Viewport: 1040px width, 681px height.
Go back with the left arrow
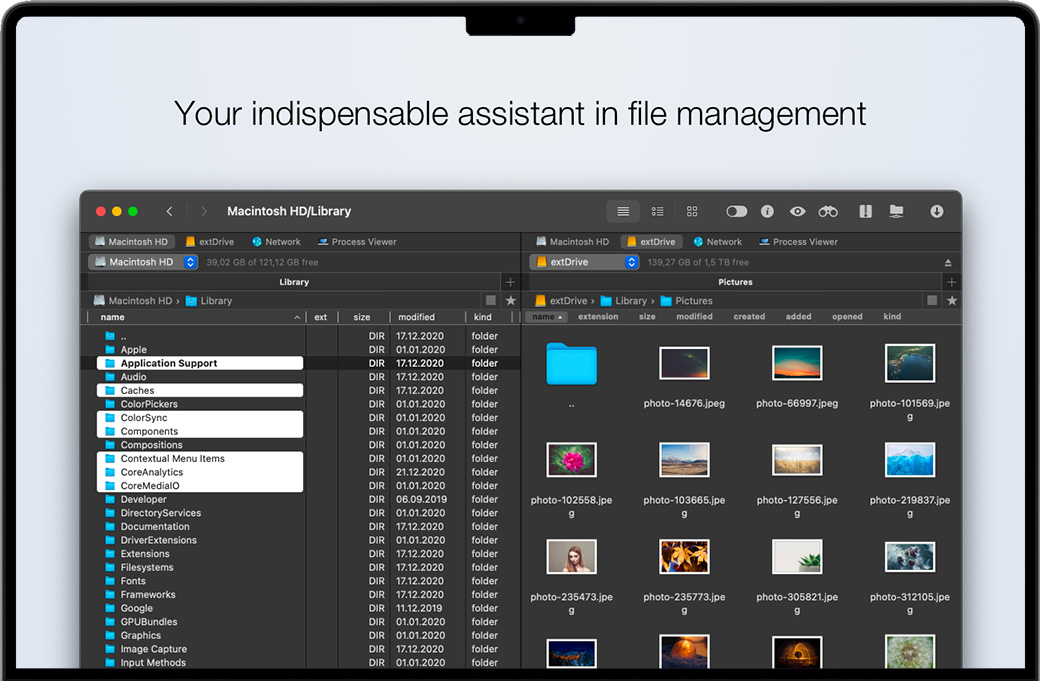click(169, 211)
